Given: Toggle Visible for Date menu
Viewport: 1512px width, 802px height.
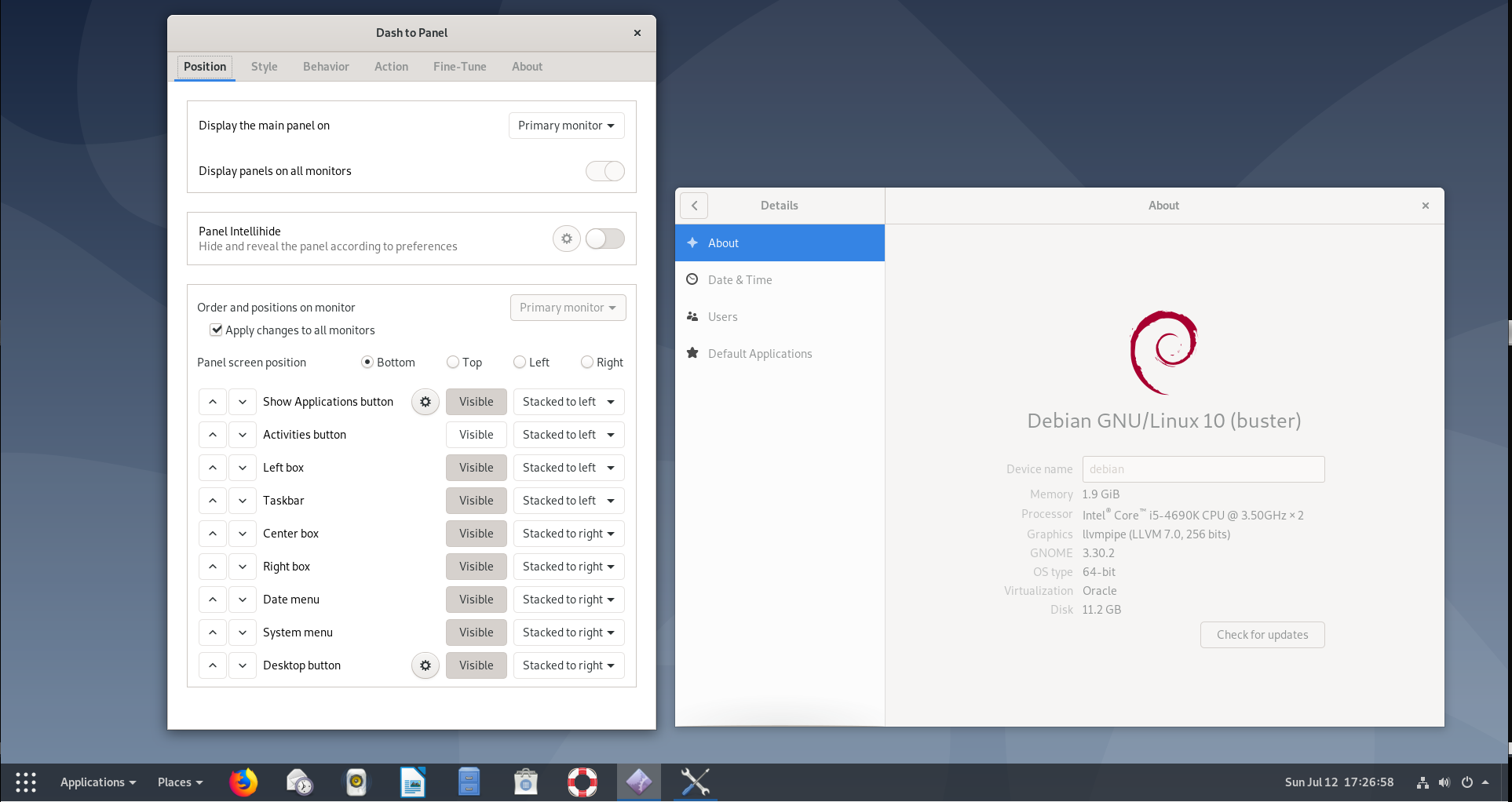Looking at the screenshot, I should [x=477, y=600].
